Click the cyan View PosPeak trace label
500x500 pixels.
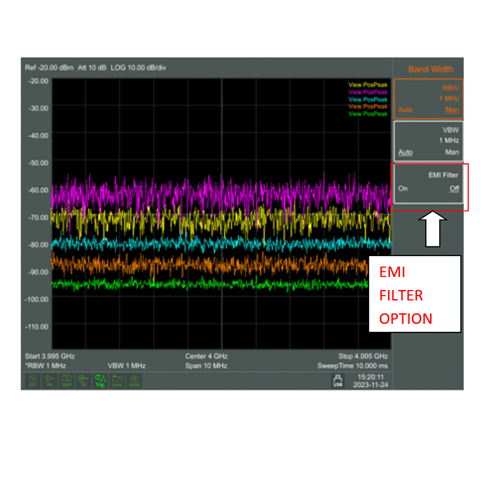[368, 99]
